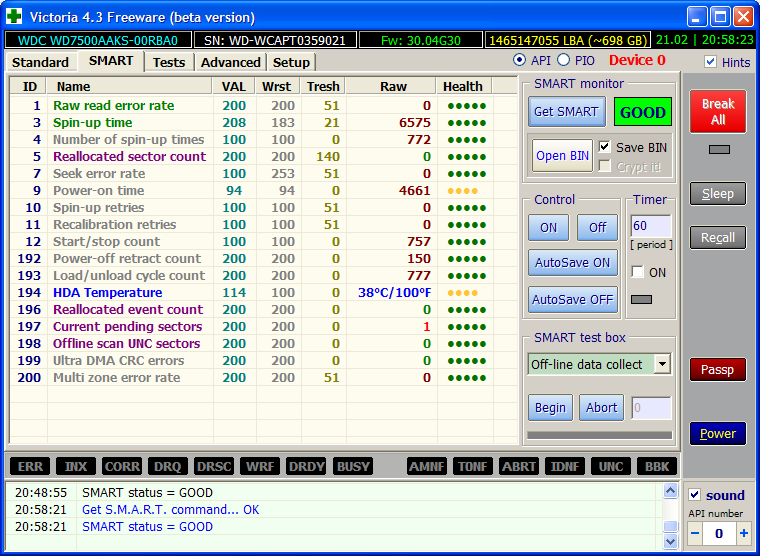Click the Power button

(718, 433)
